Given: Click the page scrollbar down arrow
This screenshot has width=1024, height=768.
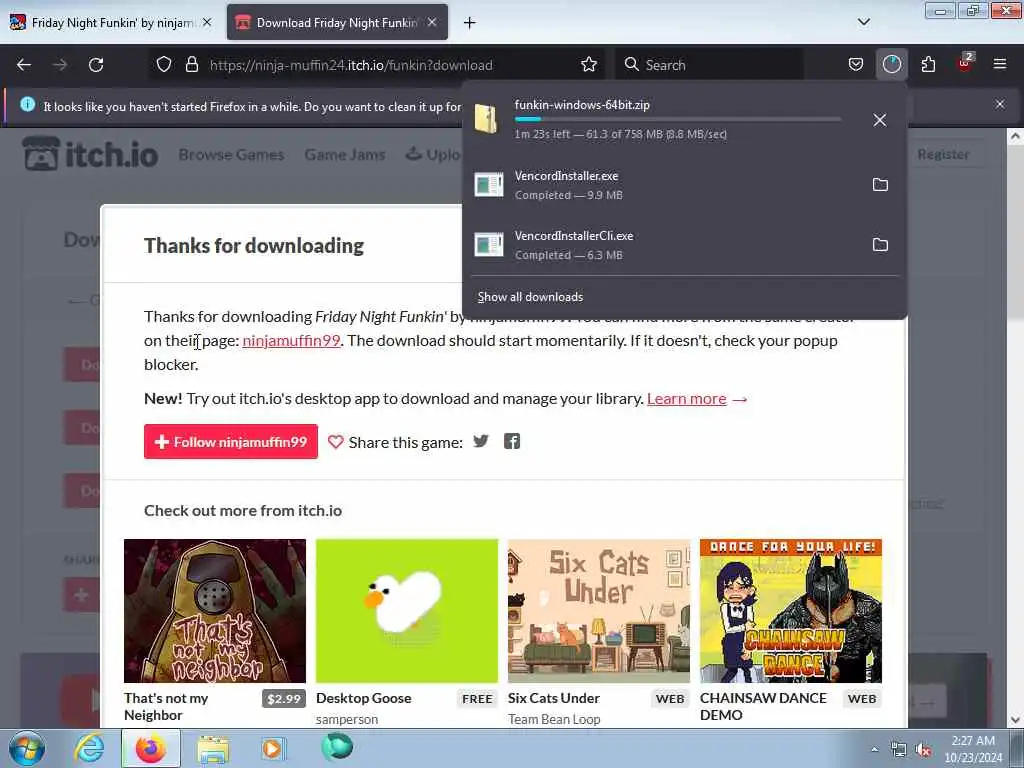Looking at the screenshot, I should click(x=1016, y=720).
